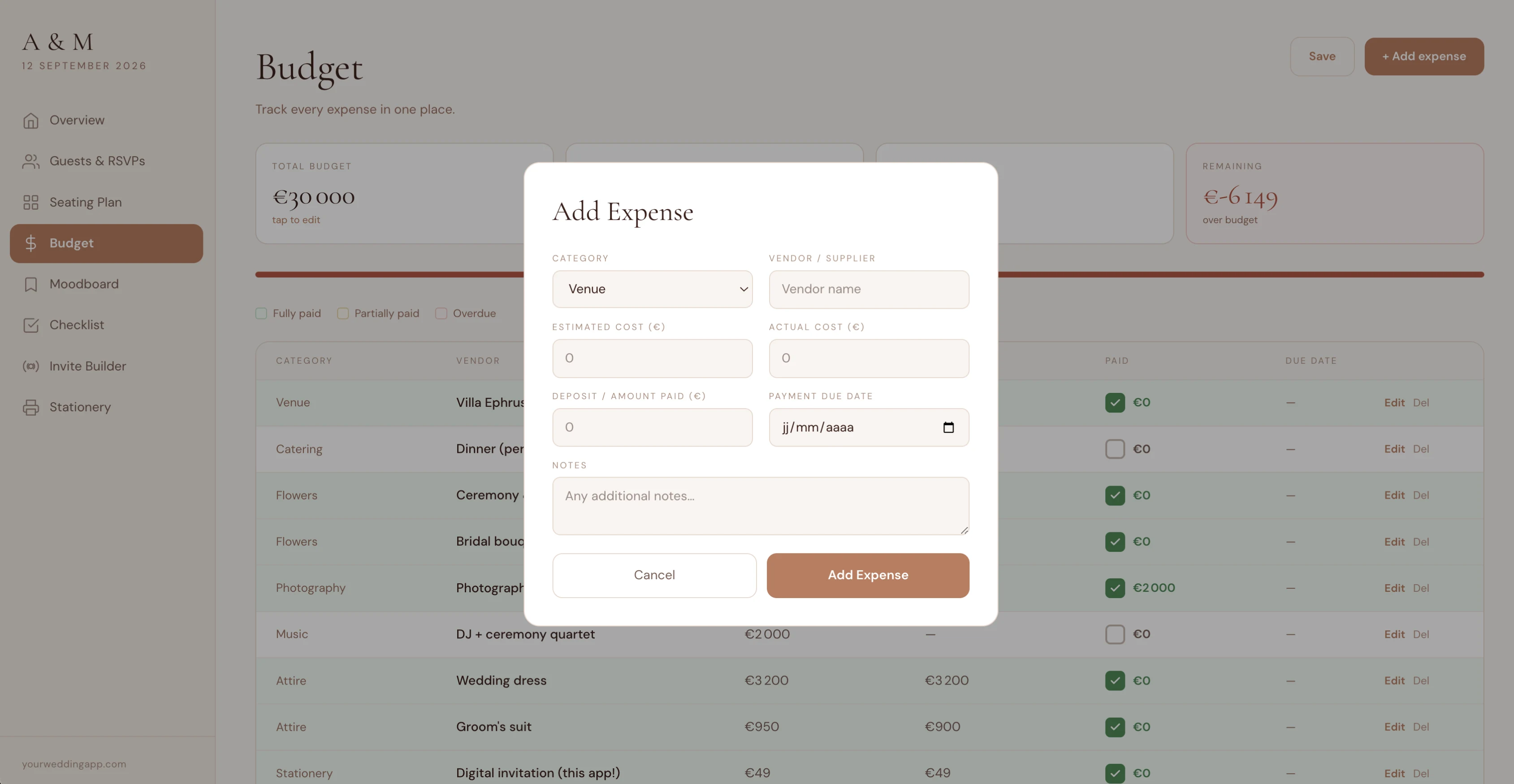The width and height of the screenshot is (1514, 784).
Task: Click the Invite Builder broadcast icon
Action: pos(30,366)
